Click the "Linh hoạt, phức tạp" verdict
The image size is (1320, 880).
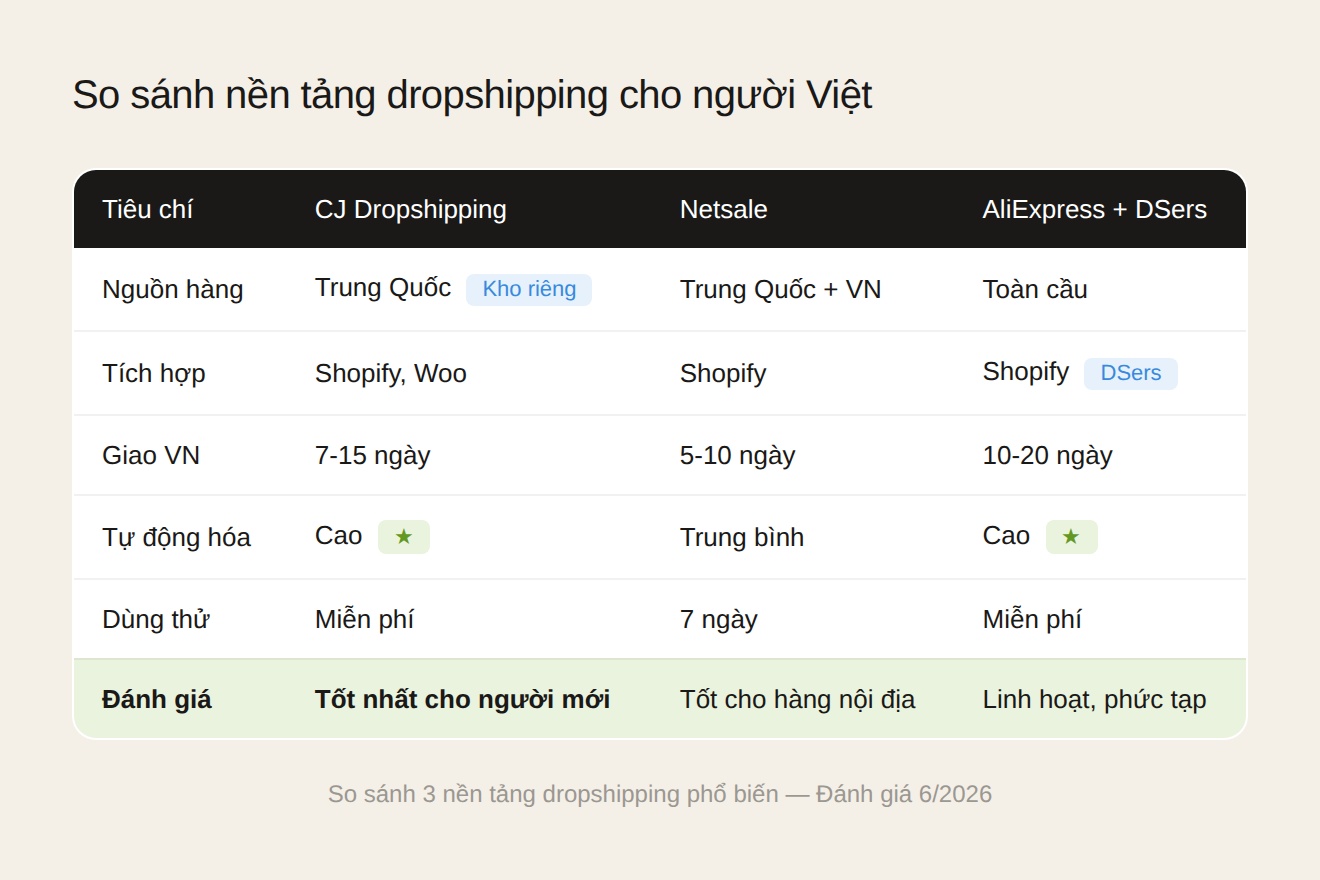pos(1095,699)
